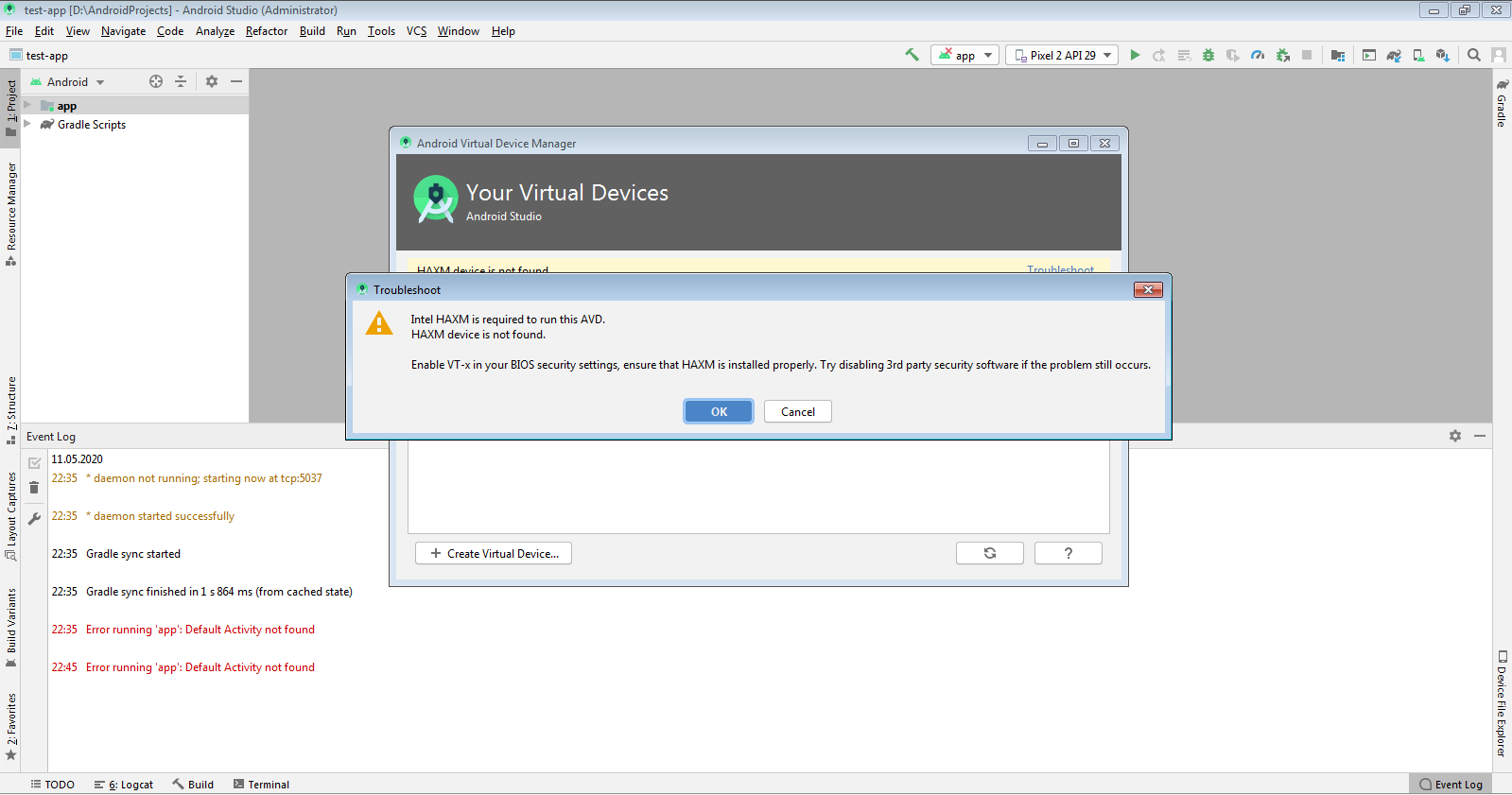Open the VCS menu
1512x795 pixels.
pos(417,31)
